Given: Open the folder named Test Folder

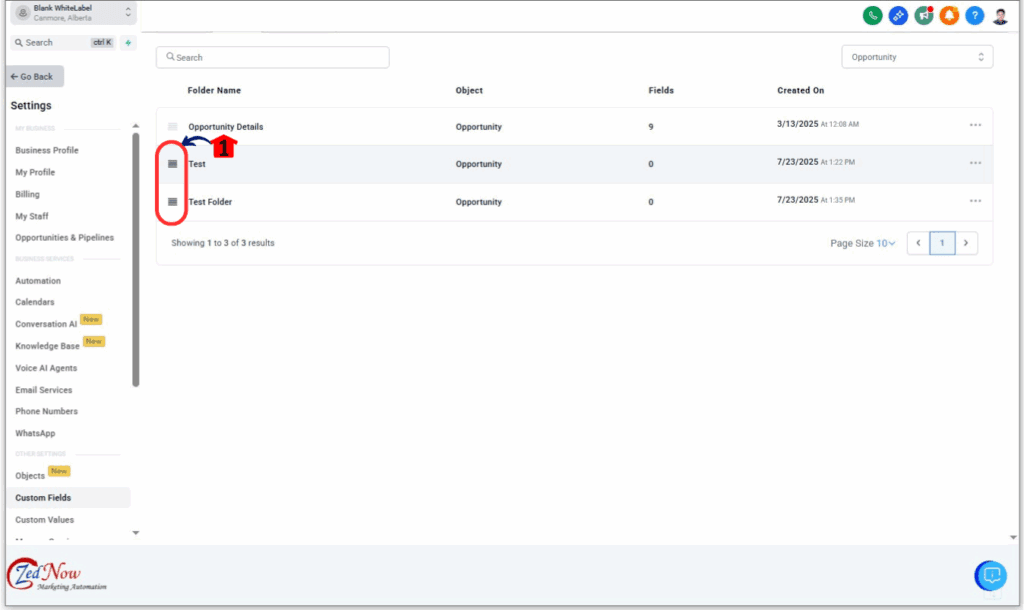Looking at the screenshot, I should pos(210,202).
